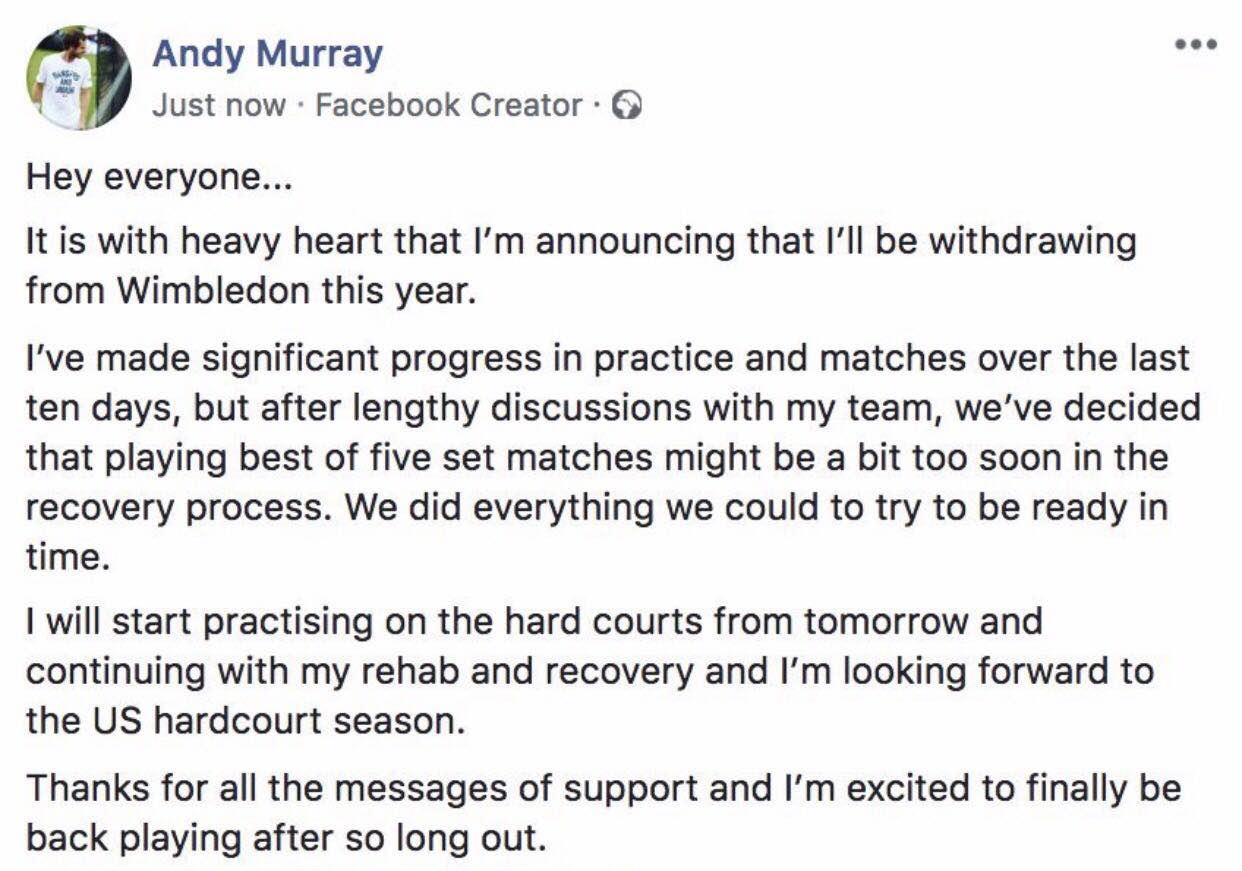Open the "Just now" timestamp link
The width and height of the screenshot is (1242, 871).
click(217, 105)
